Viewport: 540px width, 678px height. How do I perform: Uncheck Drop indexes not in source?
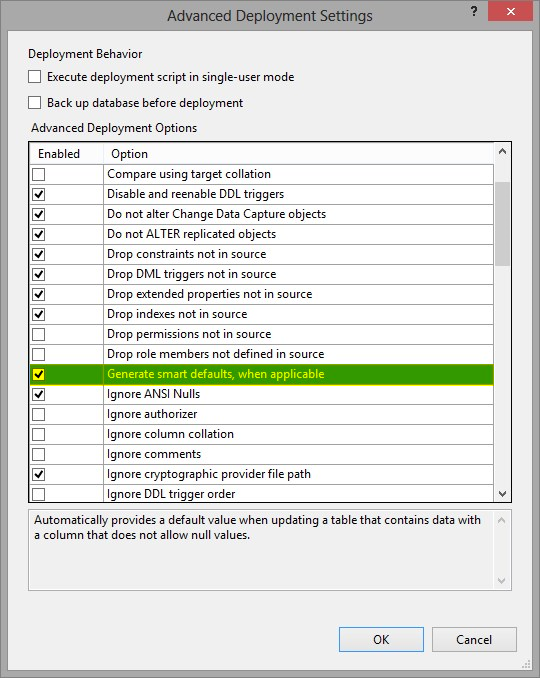pos(38,314)
